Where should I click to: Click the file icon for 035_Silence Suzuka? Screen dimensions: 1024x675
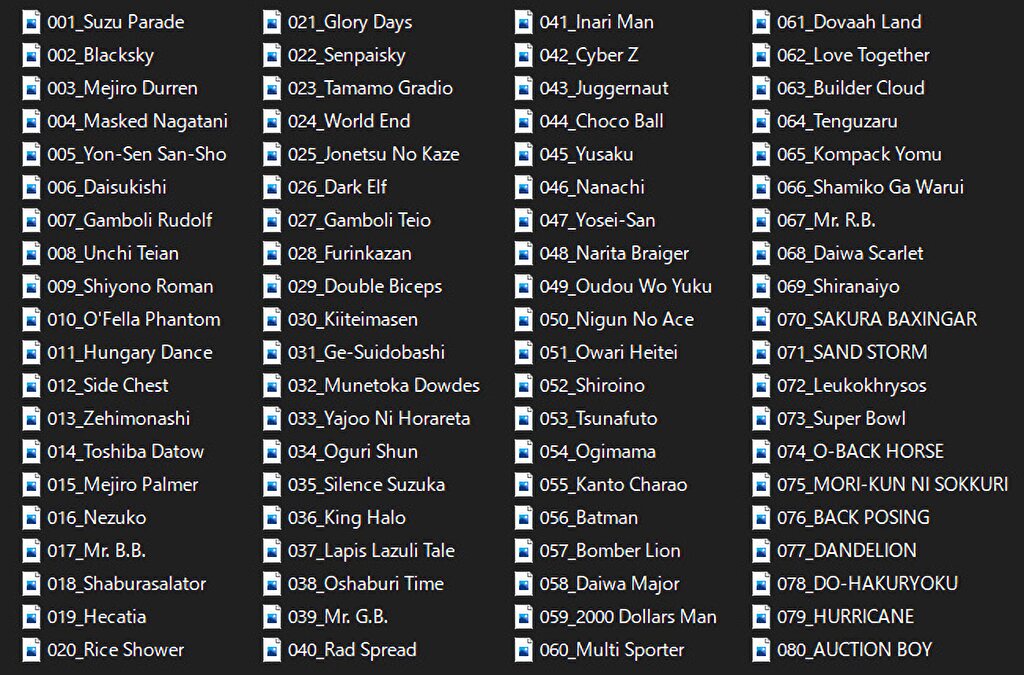click(272, 486)
